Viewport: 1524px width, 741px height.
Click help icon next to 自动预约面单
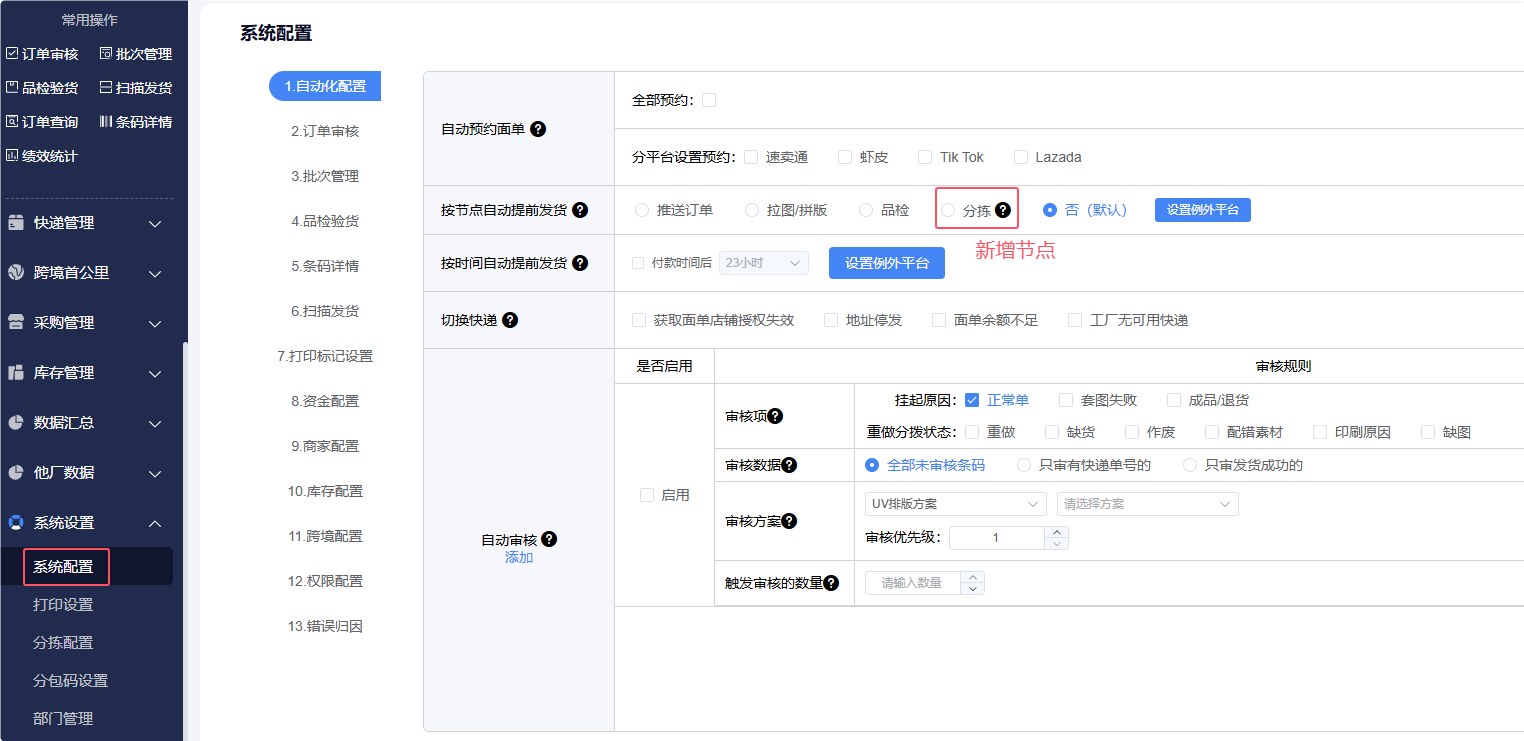[x=538, y=129]
